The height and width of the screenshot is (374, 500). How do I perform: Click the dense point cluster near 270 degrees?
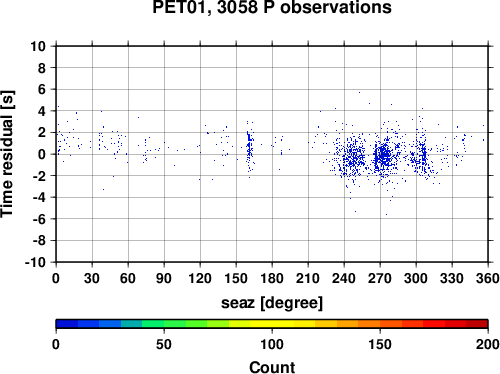(384, 155)
